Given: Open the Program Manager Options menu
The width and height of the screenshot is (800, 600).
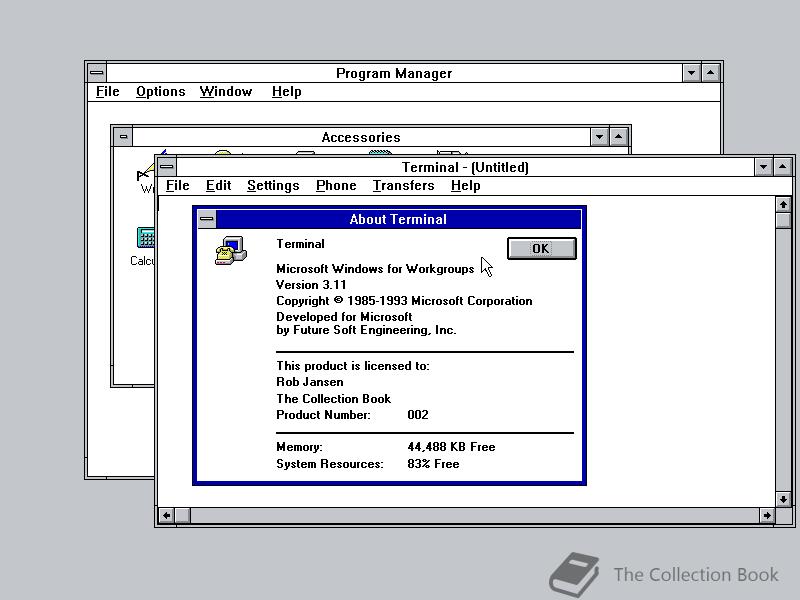Looking at the screenshot, I should tap(160, 92).
